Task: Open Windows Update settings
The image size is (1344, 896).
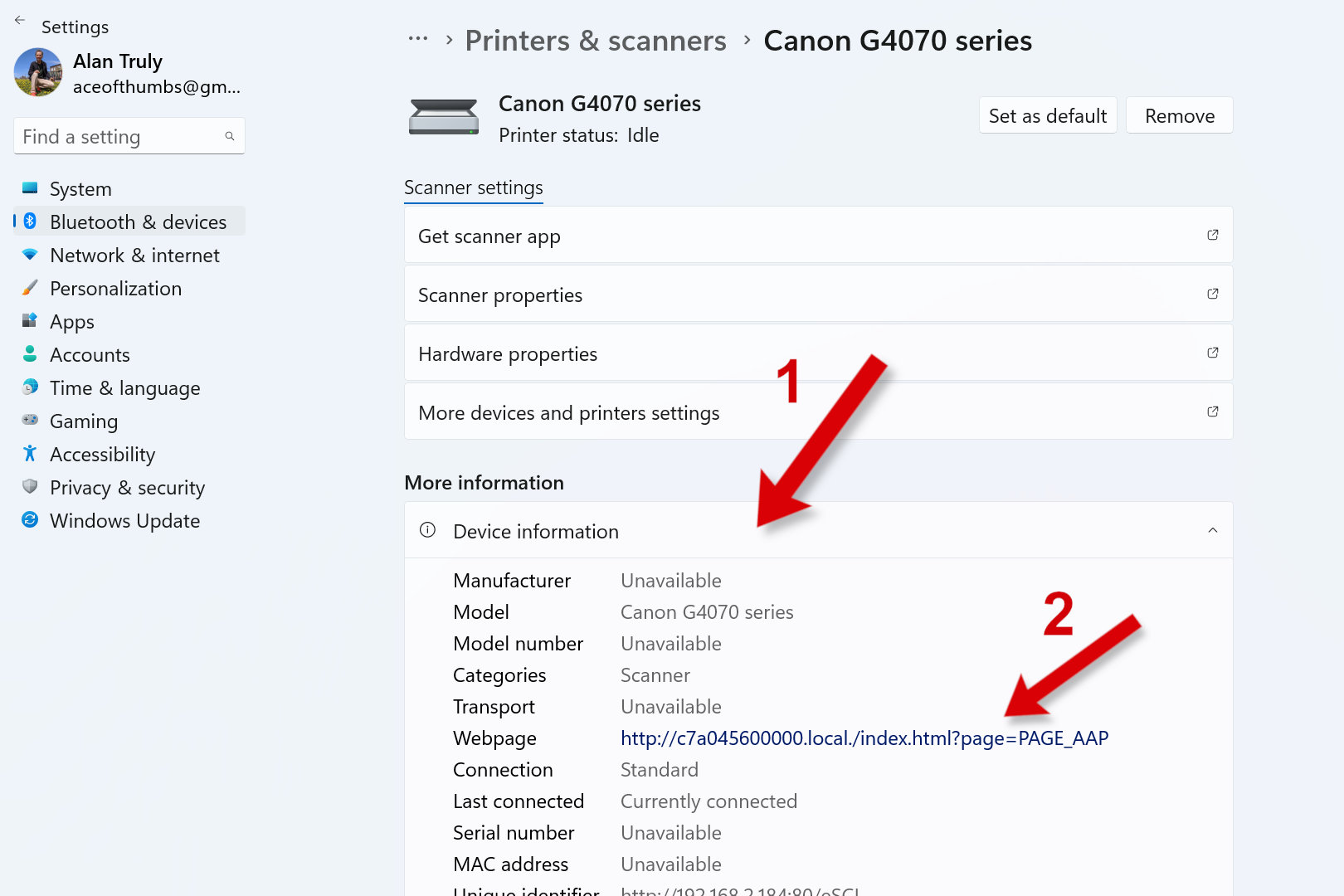Action: pos(129,521)
